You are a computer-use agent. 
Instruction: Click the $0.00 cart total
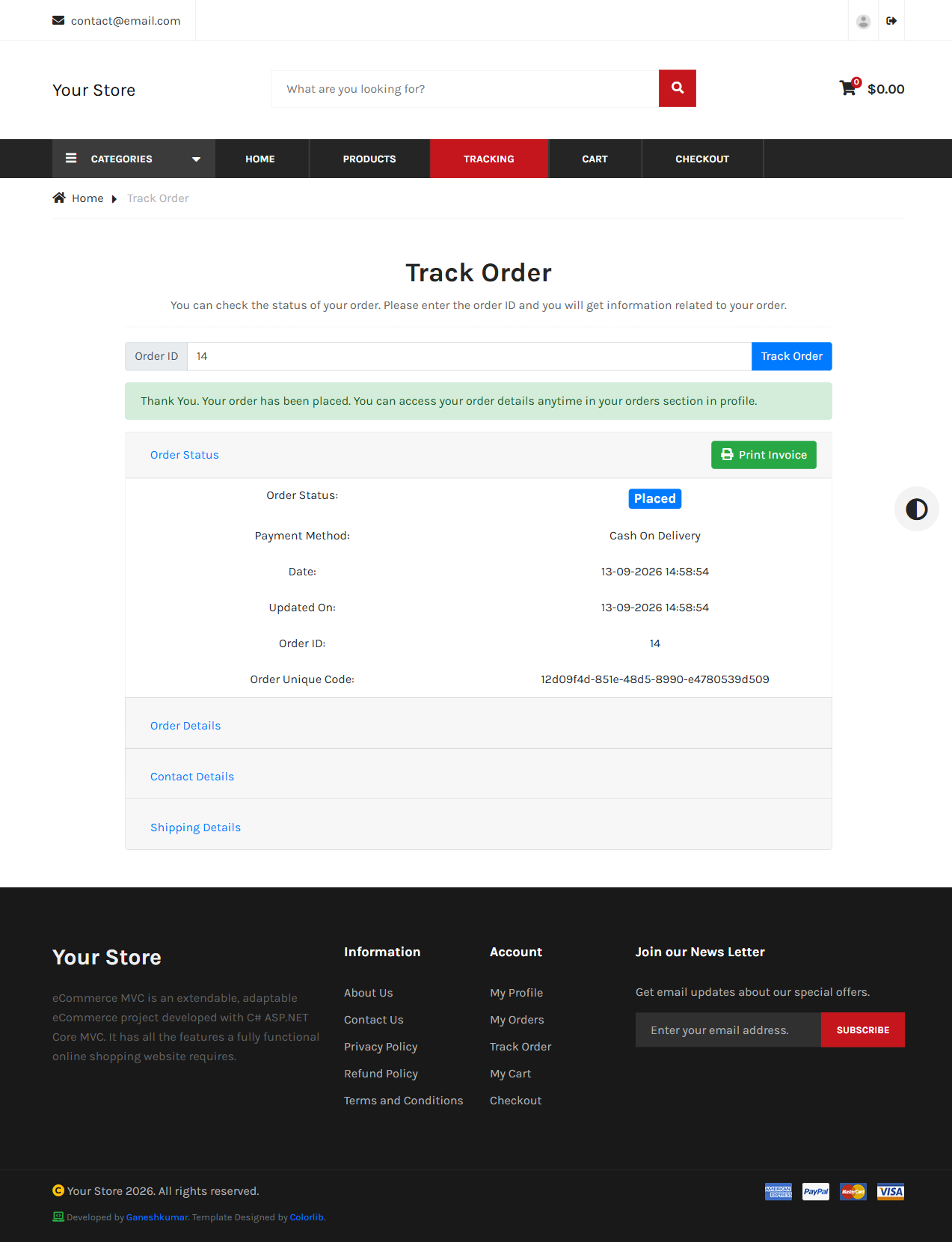point(886,89)
